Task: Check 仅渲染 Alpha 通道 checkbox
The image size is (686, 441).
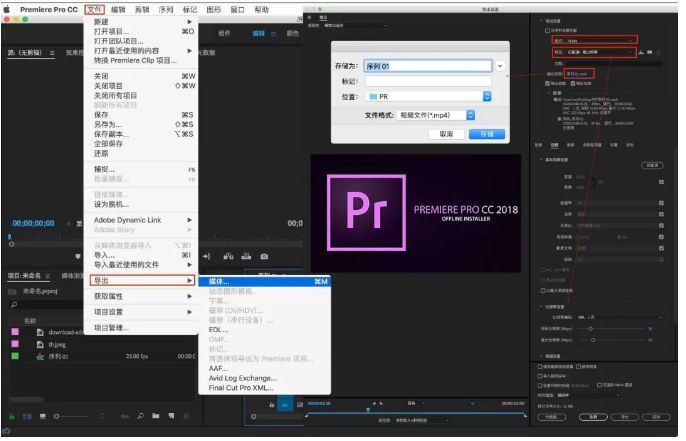Action: (599, 385)
